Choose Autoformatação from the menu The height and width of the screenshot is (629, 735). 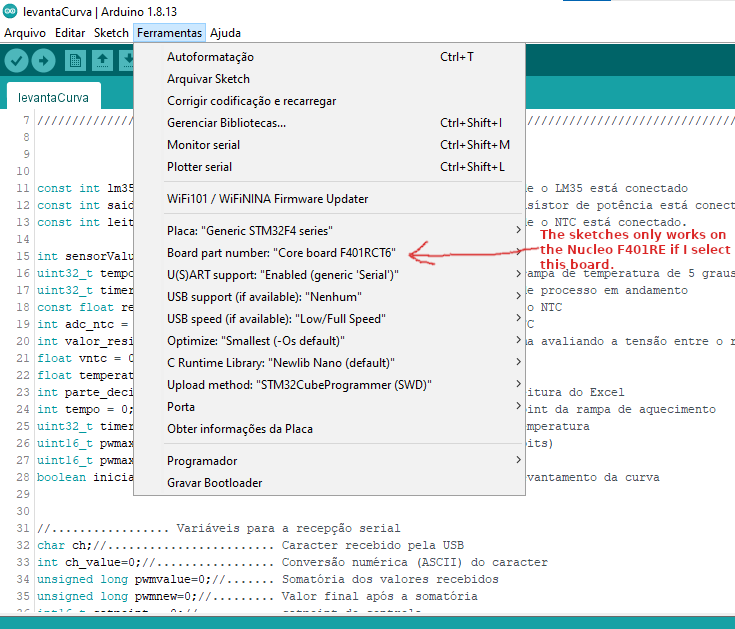click(x=329, y=57)
